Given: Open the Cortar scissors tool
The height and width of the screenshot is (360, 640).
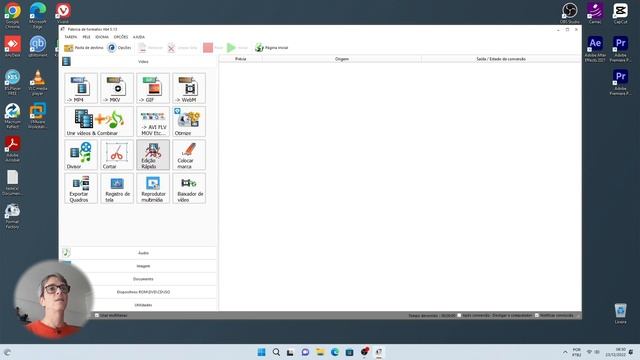Looking at the screenshot, I should [117, 155].
